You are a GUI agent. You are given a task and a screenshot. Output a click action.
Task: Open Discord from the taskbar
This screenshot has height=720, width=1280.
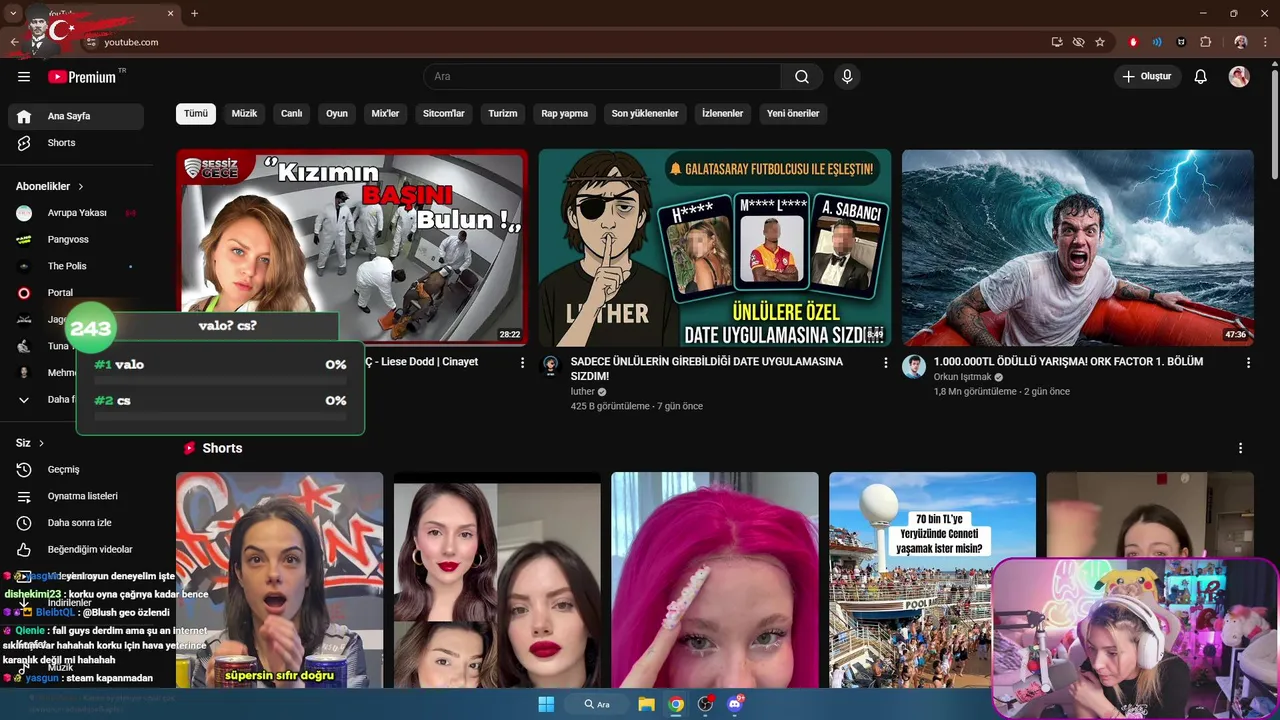tap(736, 704)
